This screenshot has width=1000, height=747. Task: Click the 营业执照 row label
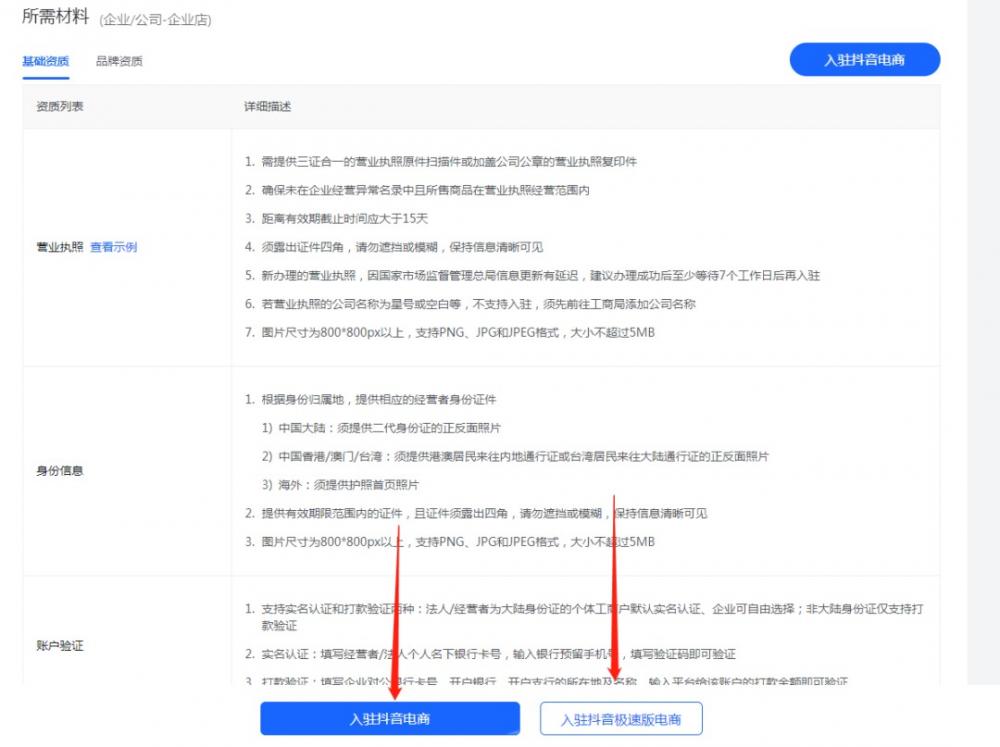[x=60, y=247]
